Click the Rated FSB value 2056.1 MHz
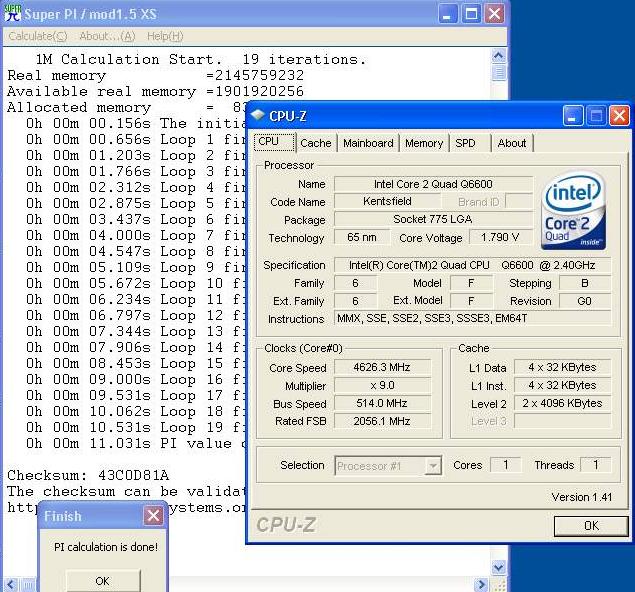Viewport: 635px width, 592px height. click(x=382, y=421)
